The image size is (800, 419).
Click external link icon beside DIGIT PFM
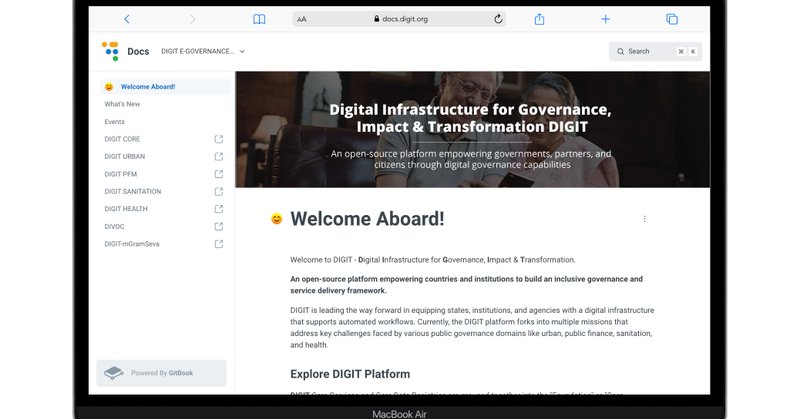point(219,174)
